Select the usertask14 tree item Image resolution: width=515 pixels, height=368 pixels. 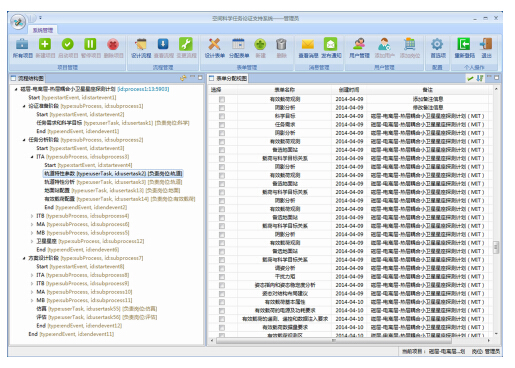(x=120, y=199)
